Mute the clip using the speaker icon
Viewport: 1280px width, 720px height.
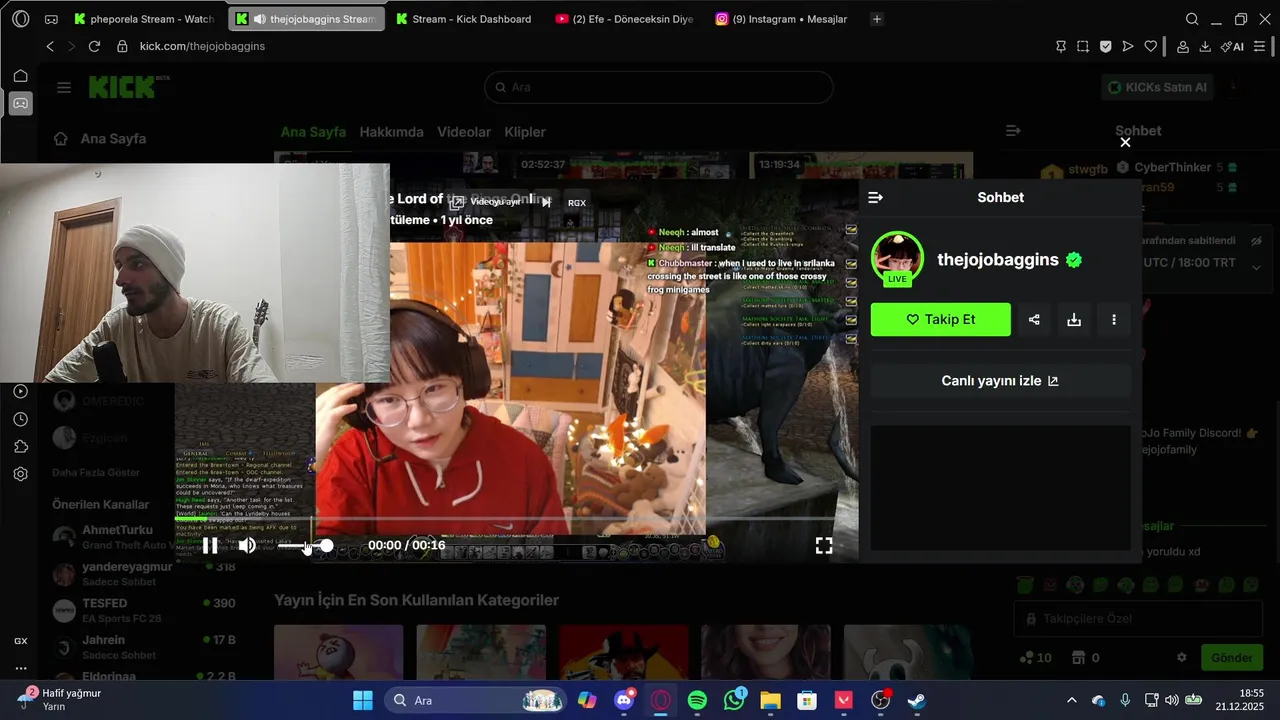(247, 545)
